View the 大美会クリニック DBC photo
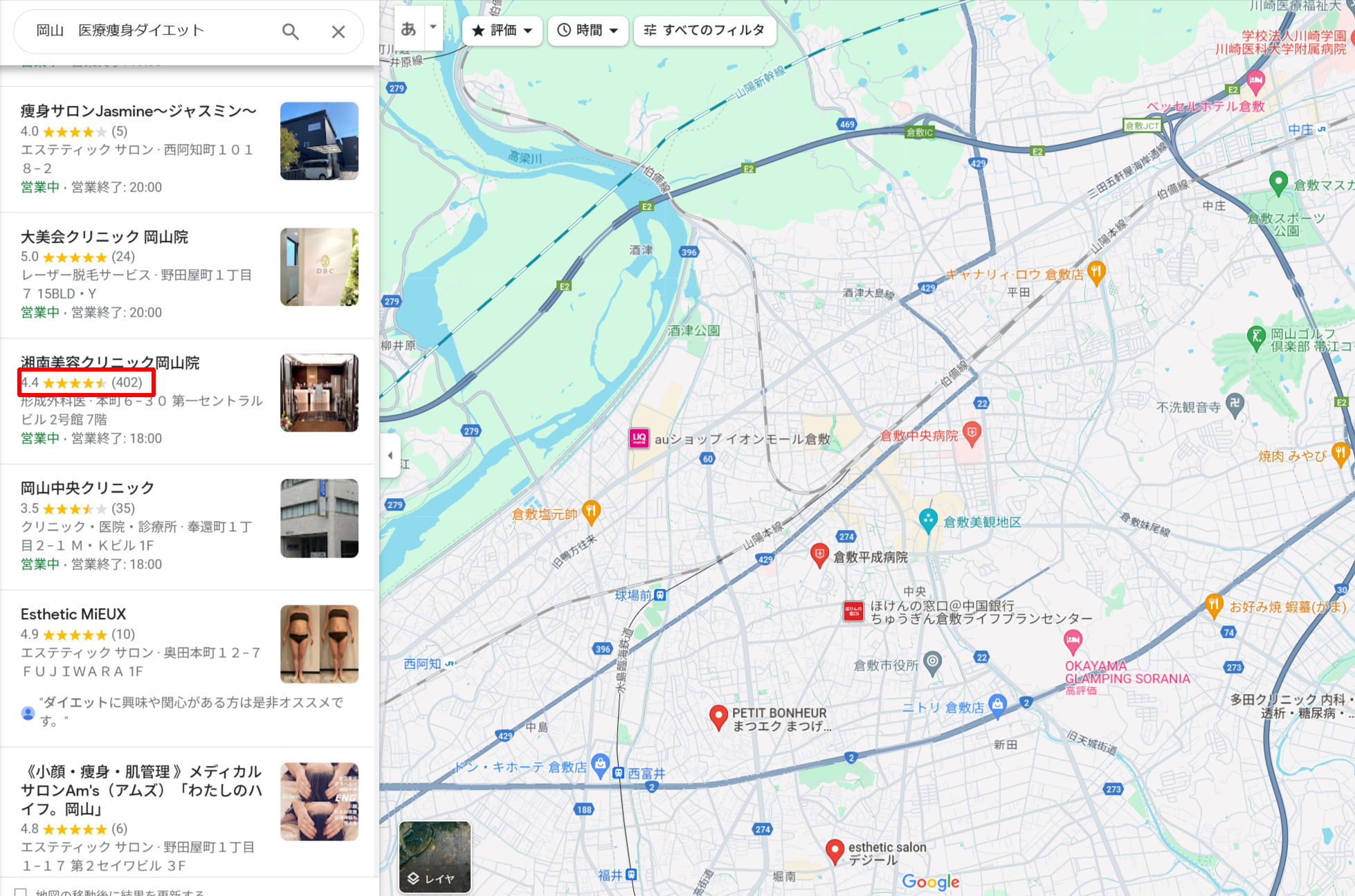This screenshot has height=896, width=1355. click(319, 267)
